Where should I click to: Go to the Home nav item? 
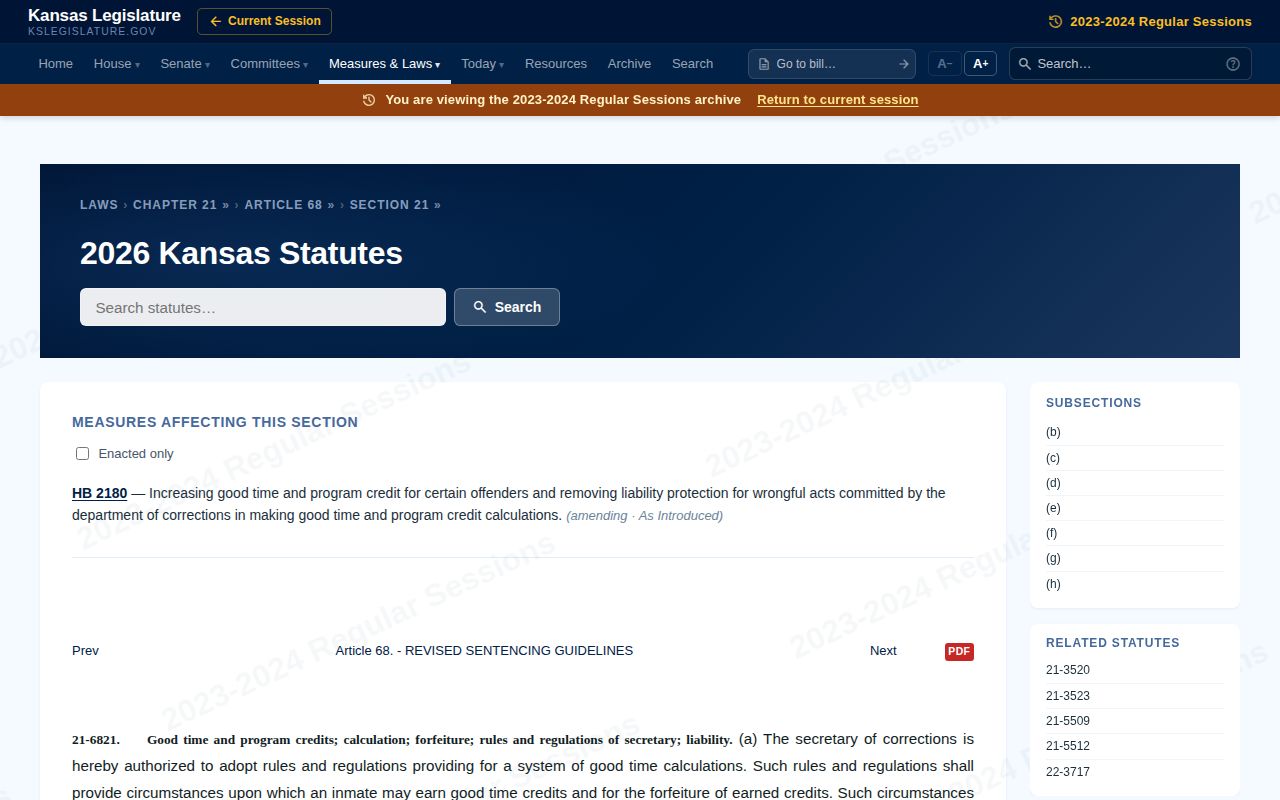click(x=56, y=64)
